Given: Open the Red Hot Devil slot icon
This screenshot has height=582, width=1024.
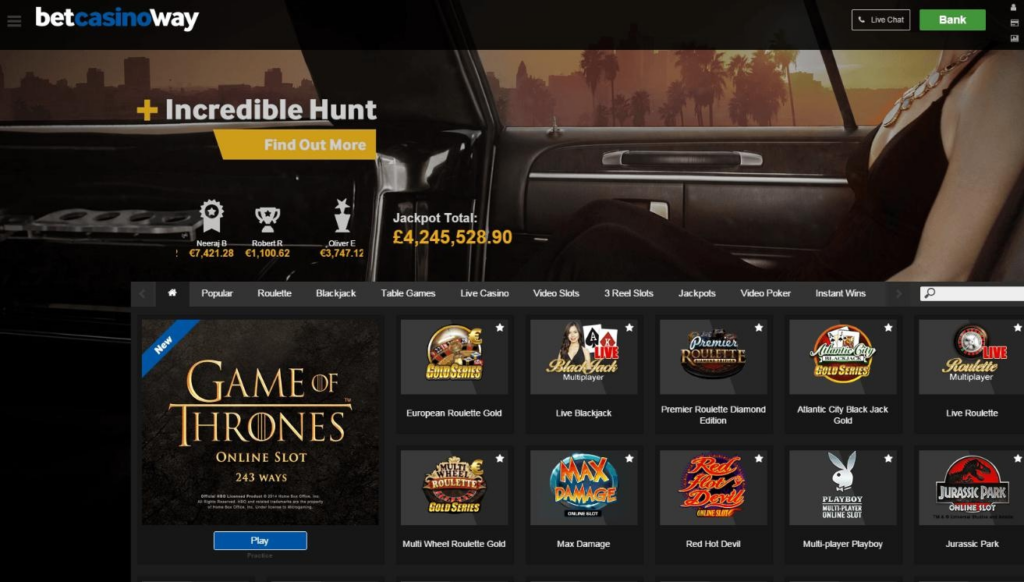Looking at the screenshot, I should [x=713, y=487].
